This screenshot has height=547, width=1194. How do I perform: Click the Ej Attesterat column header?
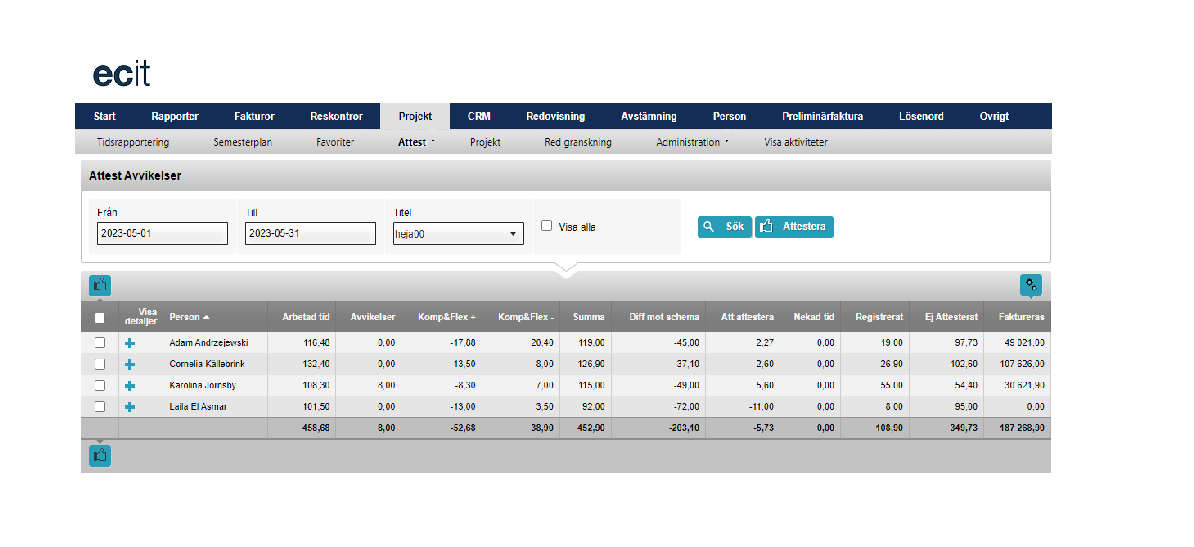point(950,317)
